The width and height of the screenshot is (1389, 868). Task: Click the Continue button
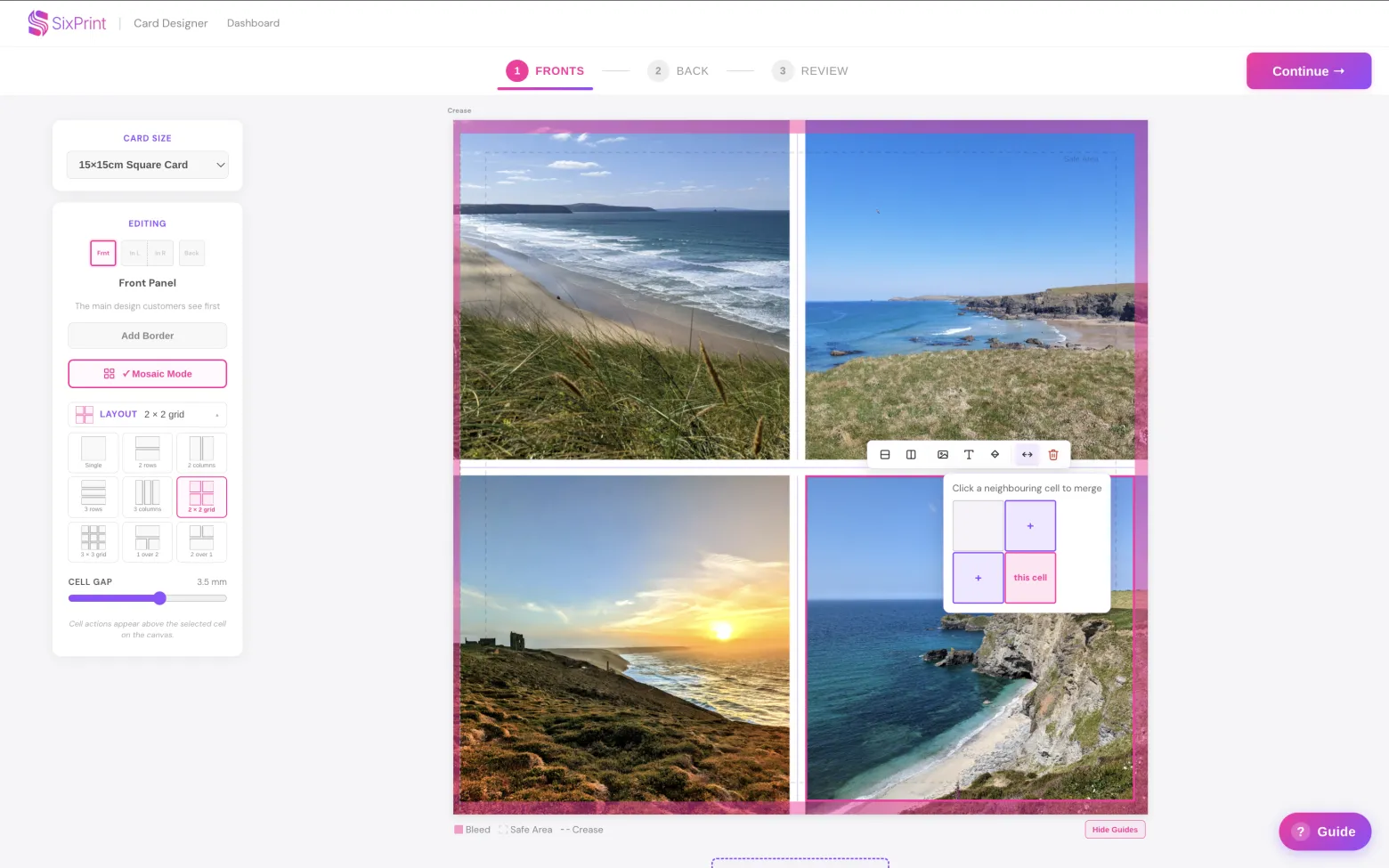click(x=1309, y=71)
